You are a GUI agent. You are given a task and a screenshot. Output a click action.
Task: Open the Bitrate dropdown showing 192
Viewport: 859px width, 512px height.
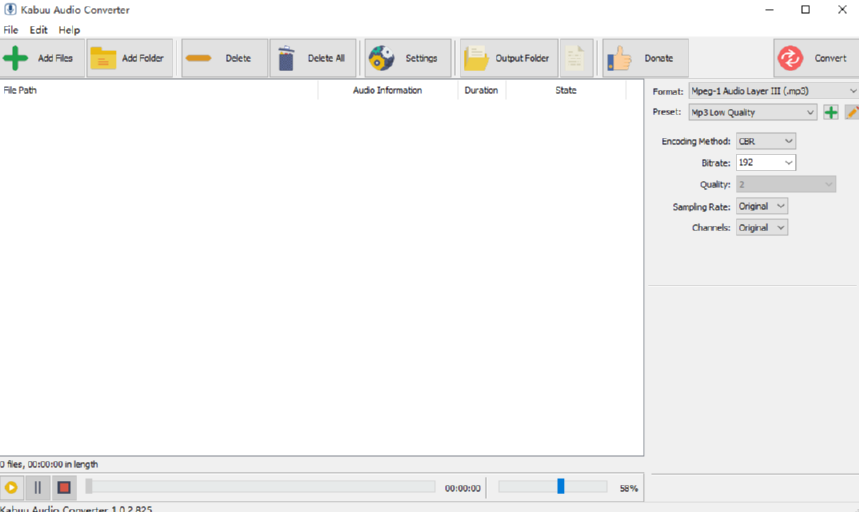(766, 163)
